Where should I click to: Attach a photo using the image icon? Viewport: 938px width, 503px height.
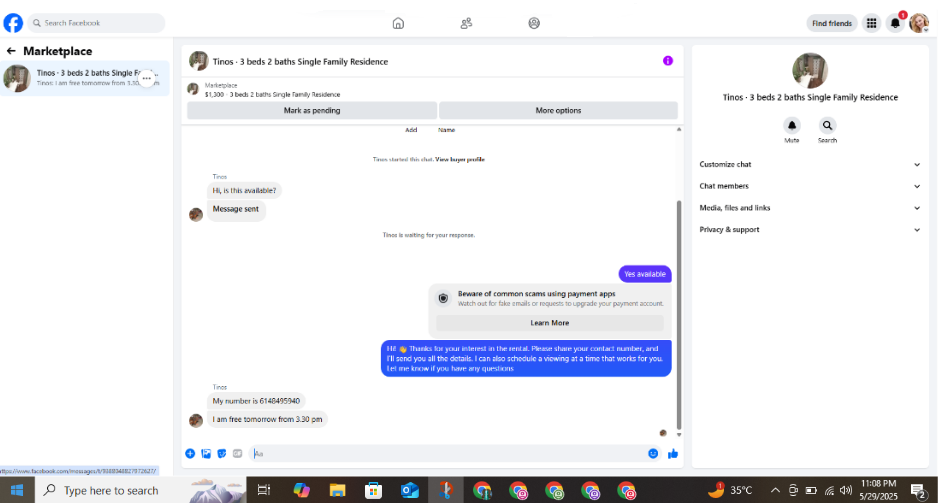[x=206, y=453]
